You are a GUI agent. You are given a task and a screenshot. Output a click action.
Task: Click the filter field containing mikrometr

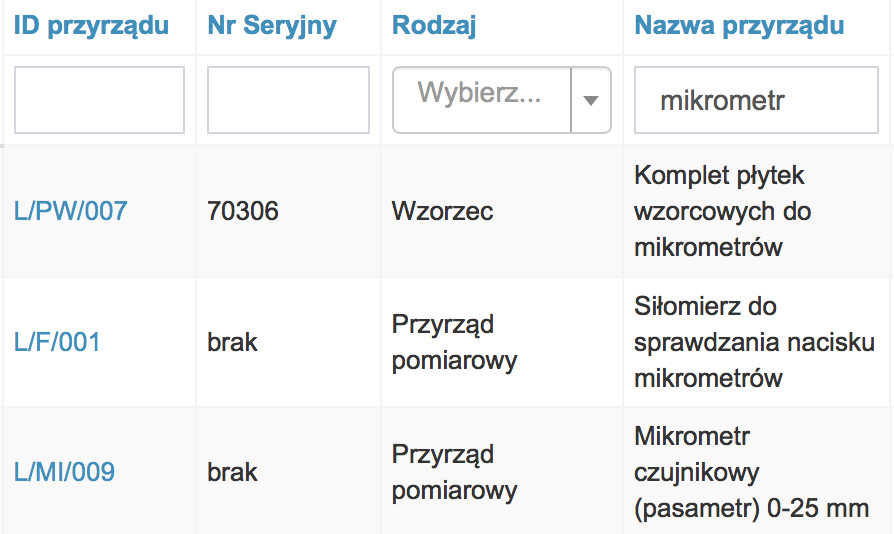pyautogui.click(x=756, y=100)
